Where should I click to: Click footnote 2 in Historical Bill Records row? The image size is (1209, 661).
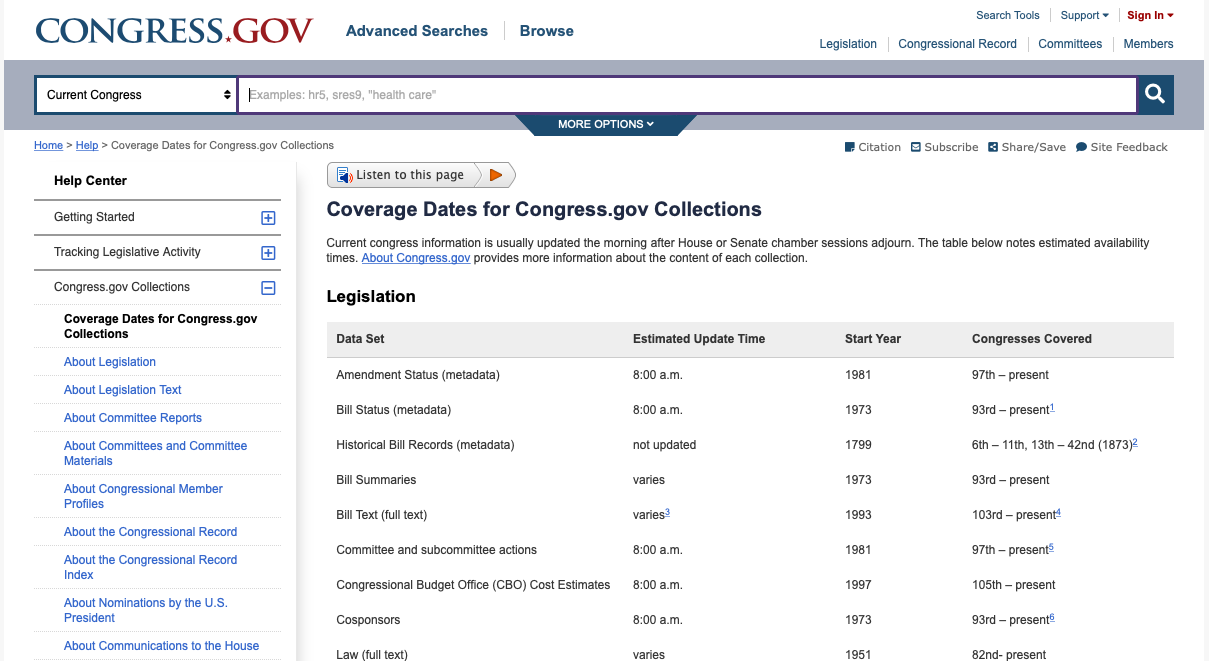click(1135, 443)
